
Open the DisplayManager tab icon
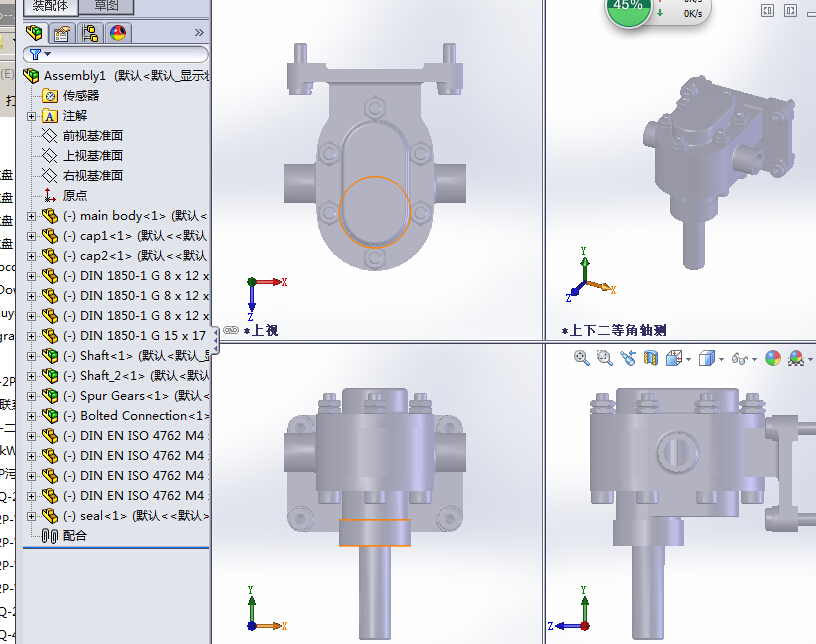(118, 33)
